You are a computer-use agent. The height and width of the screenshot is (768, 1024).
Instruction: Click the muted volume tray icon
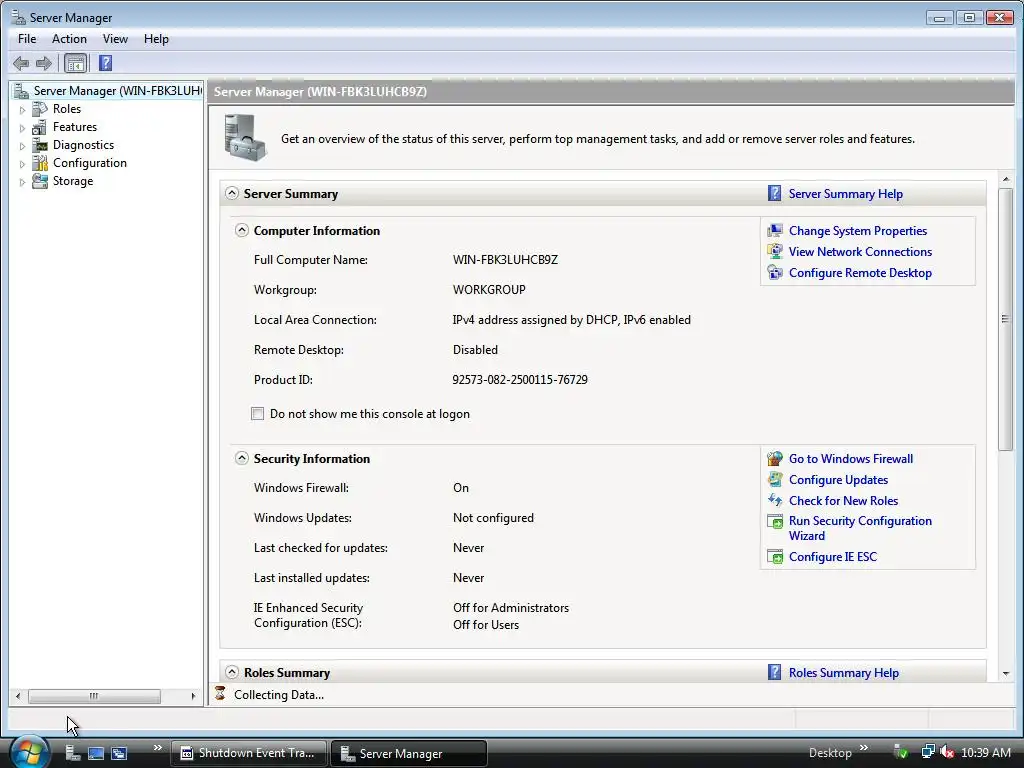(946, 752)
